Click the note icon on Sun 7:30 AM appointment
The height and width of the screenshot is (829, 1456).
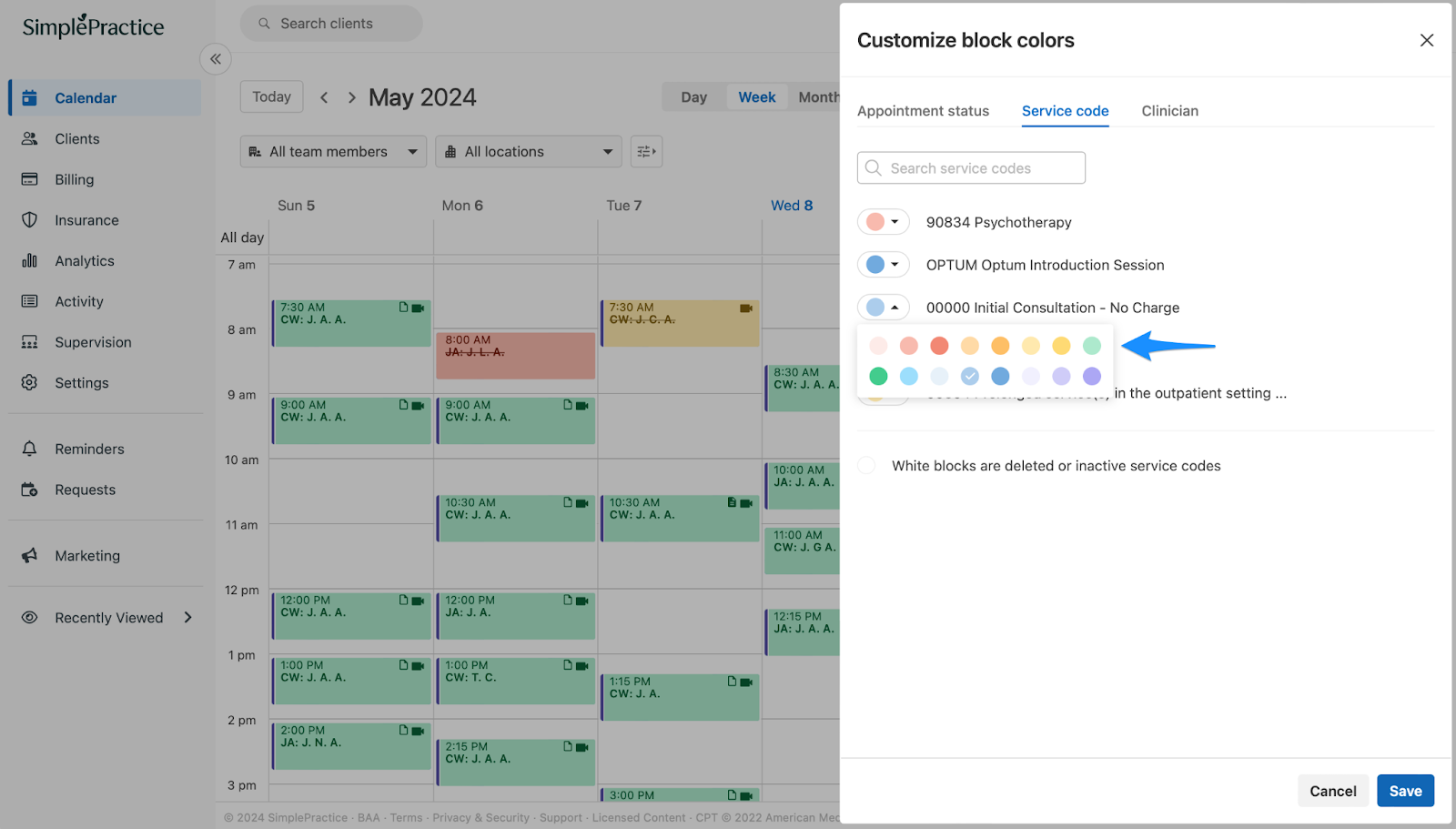(x=403, y=308)
